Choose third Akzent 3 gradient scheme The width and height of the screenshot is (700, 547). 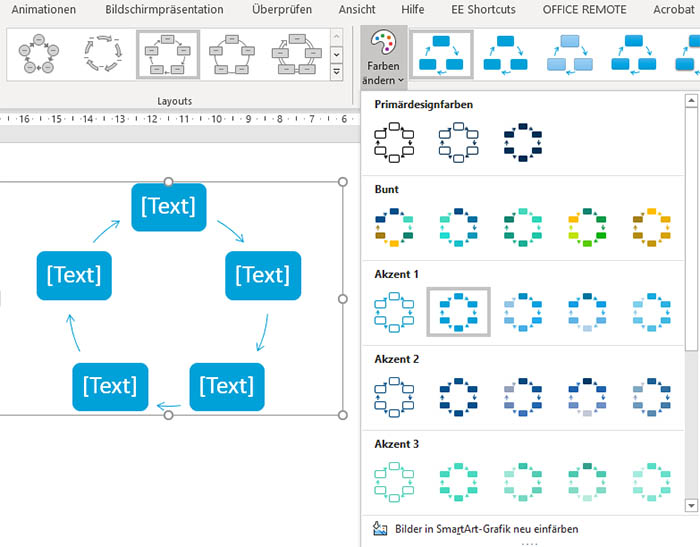tap(523, 482)
